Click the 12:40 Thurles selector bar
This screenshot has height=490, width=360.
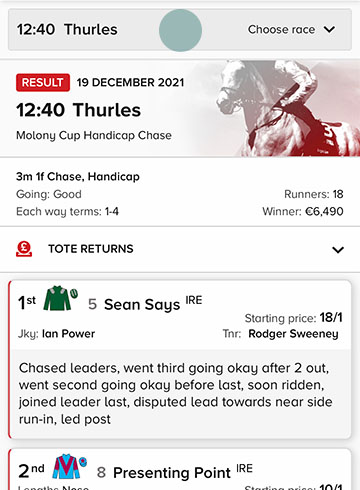click(x=180, y=30)
